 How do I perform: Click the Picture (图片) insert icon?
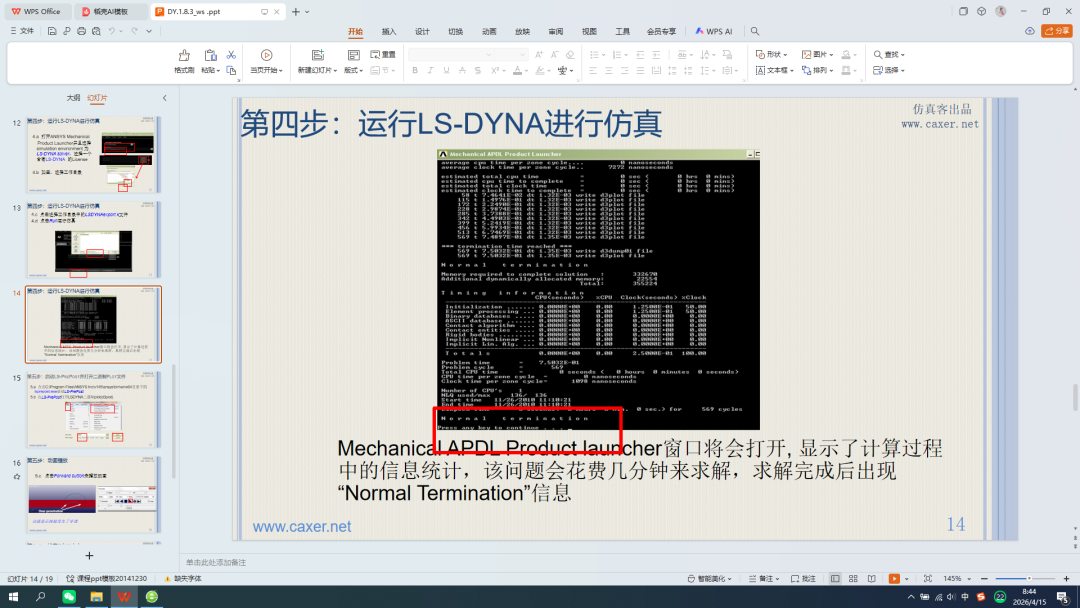pyautogui.click(x=806, y=54)
